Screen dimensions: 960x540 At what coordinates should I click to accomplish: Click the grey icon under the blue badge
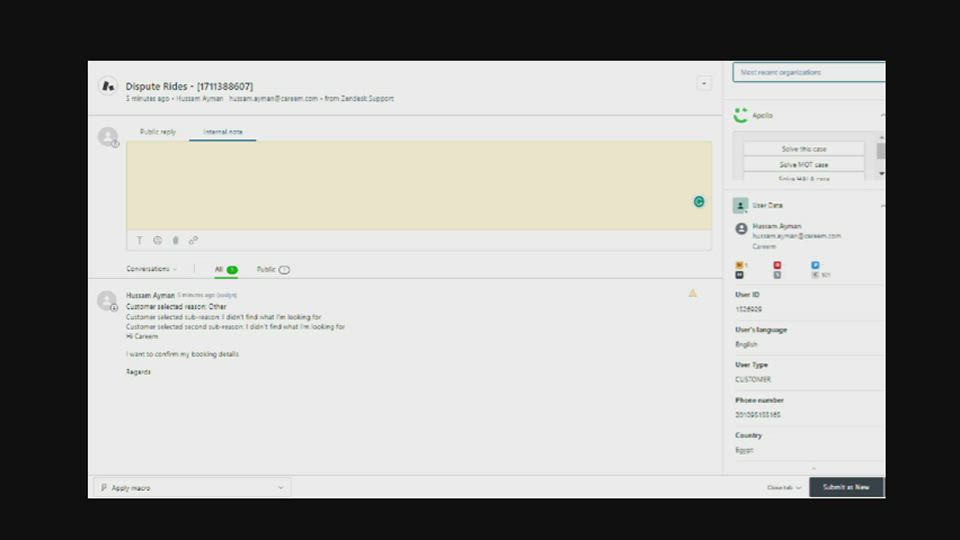815,275
